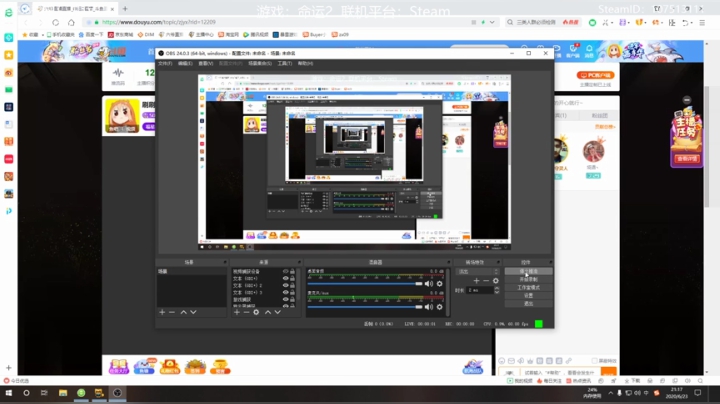Image resolution: width=720 pixels, height=404 pixels.
Task: Open mic/aux audio settings gear
Action: (x=439, y=307)
